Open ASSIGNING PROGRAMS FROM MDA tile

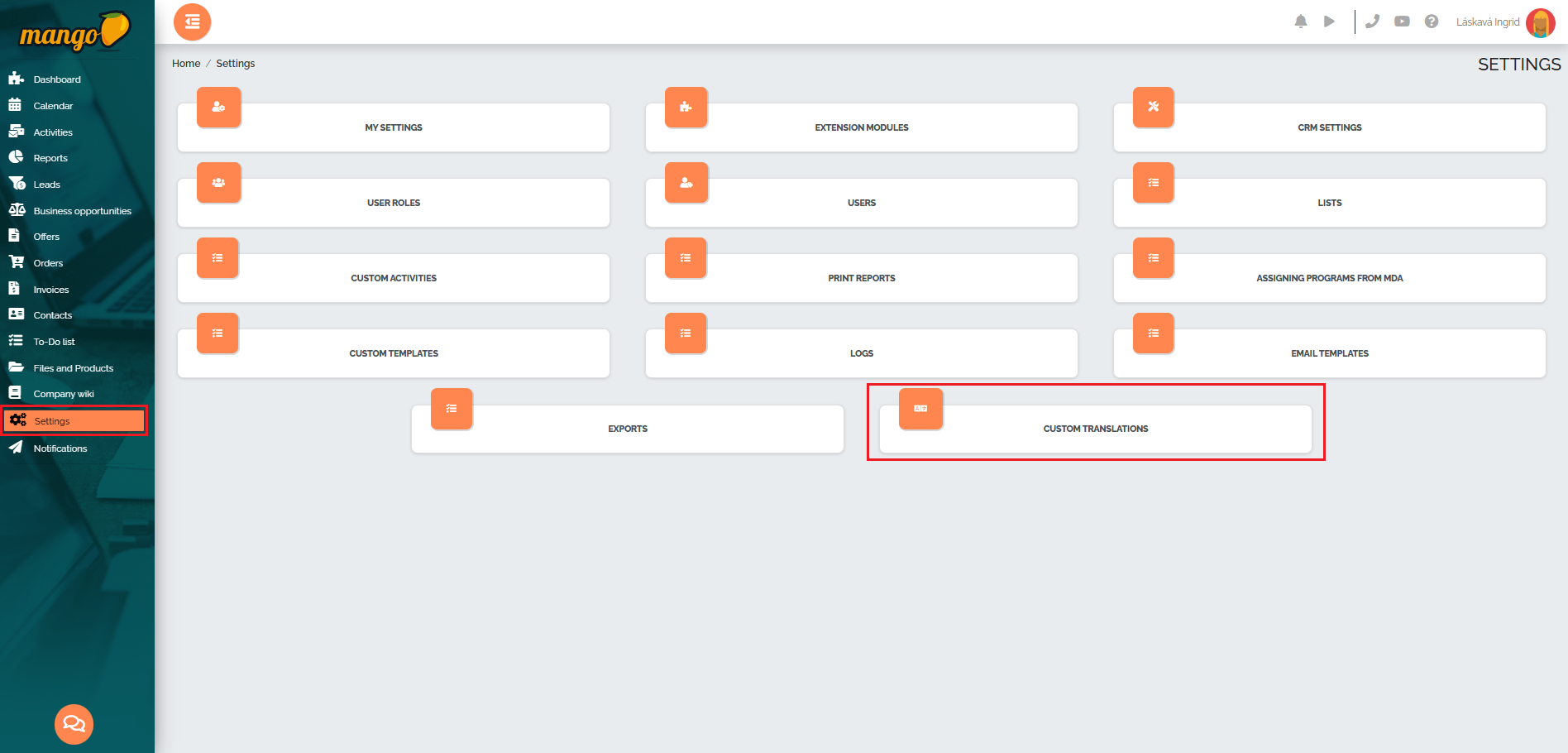pyautogui.click(x=1330, y=278)
